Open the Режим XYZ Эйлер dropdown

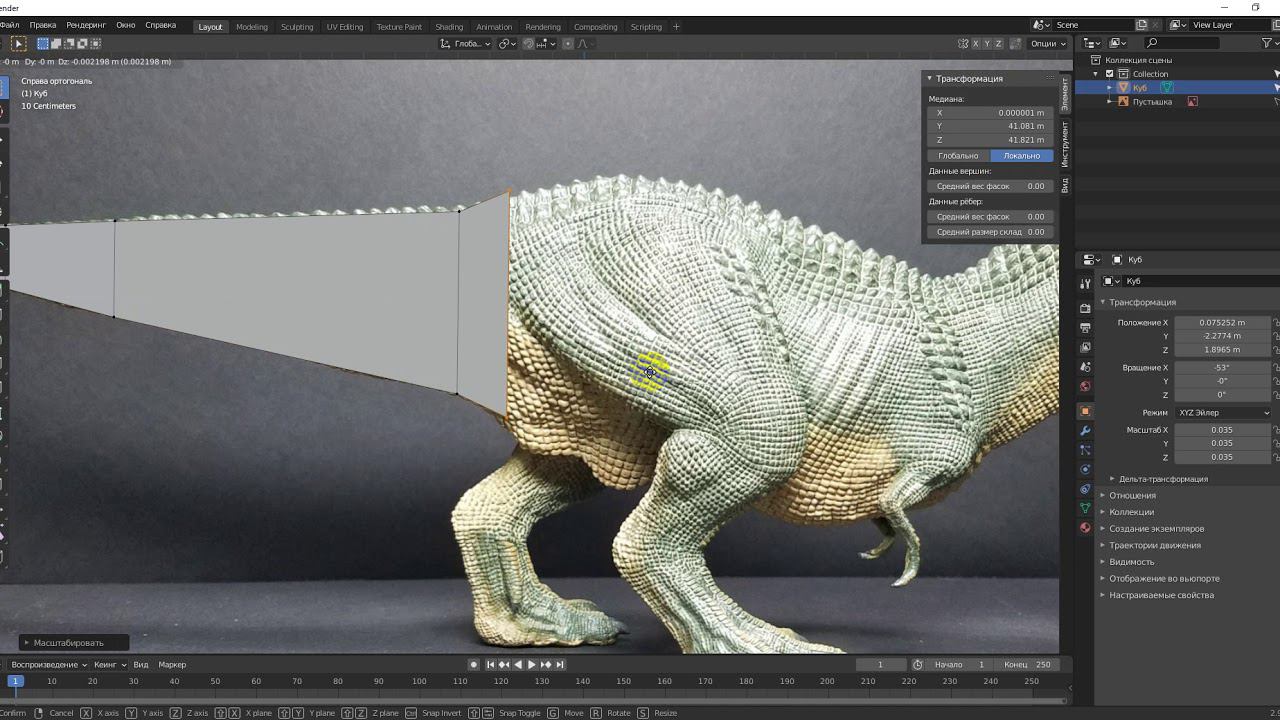[1223, 413]
